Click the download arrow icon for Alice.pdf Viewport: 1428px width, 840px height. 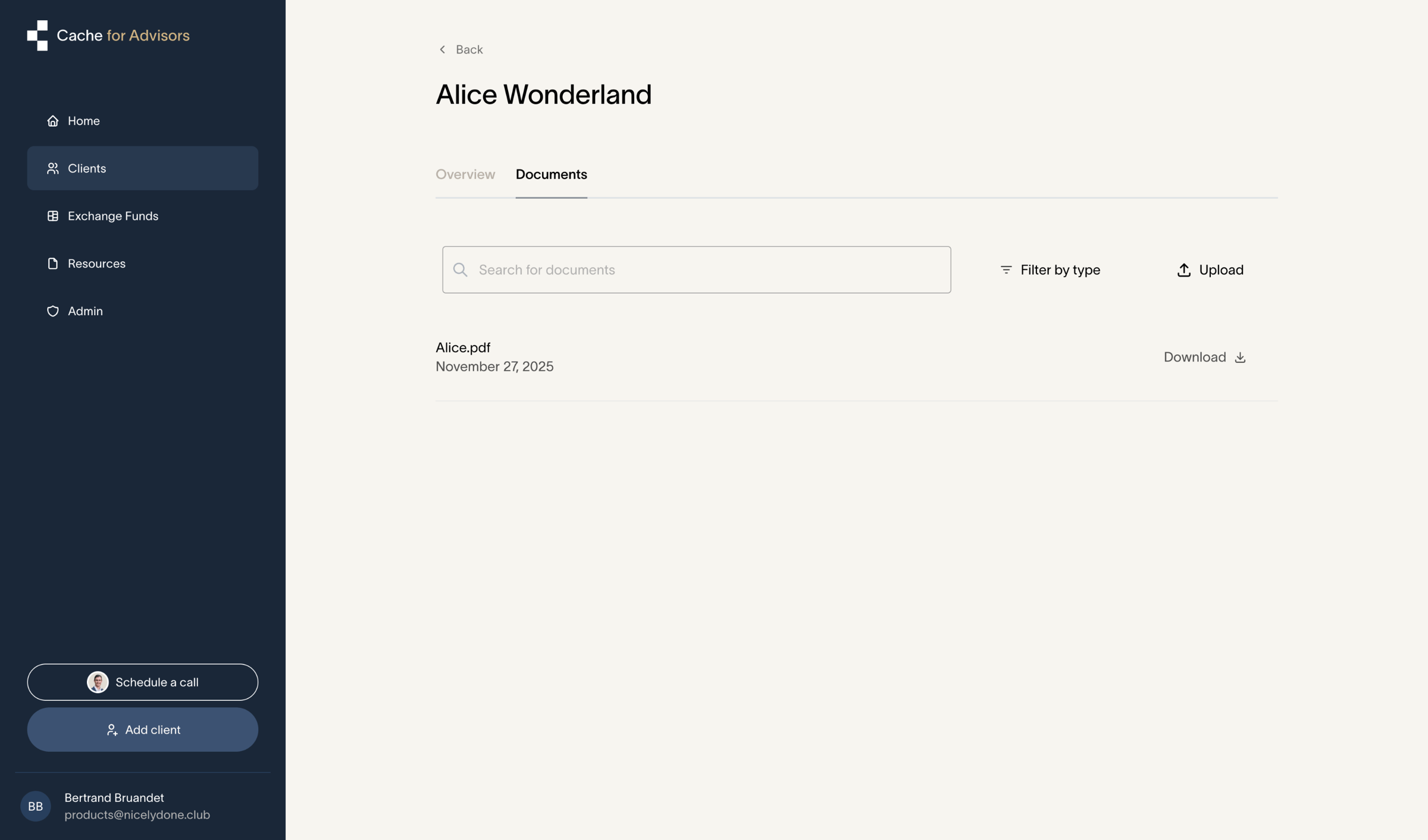pos(1240,357)
